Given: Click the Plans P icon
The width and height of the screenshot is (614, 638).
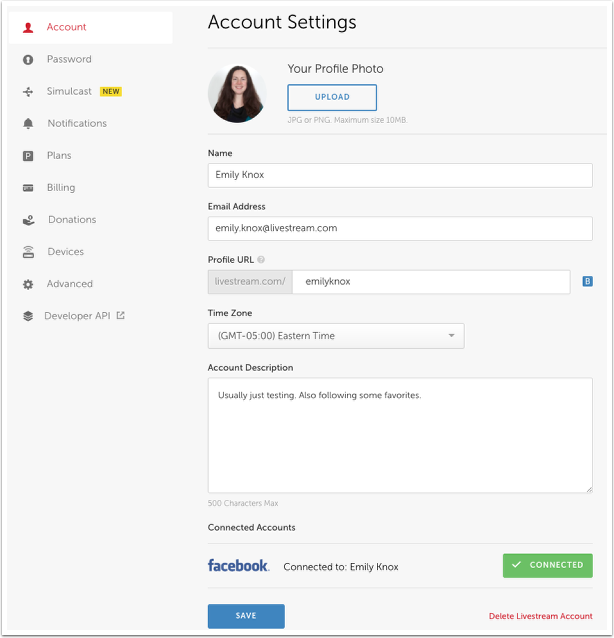Looking at the screenshot, I should tap(28, 156).
